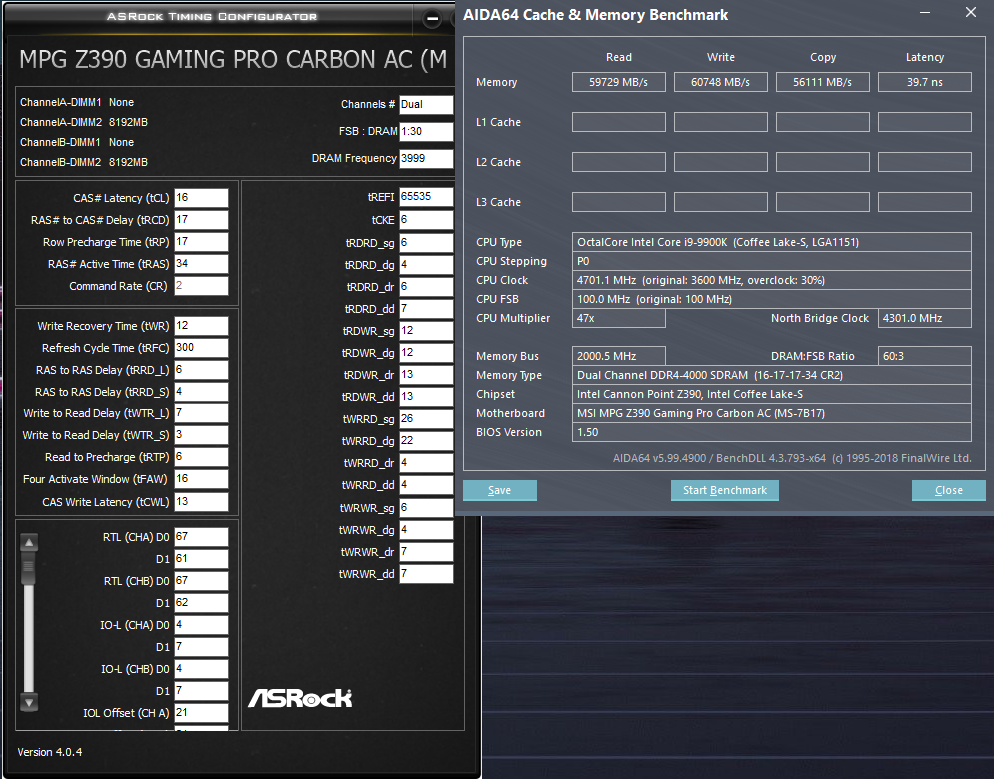
Task: Click the North Bridge Clock value 4301.0 MHz
Action: pyautogui.click(x=925, y=318)
